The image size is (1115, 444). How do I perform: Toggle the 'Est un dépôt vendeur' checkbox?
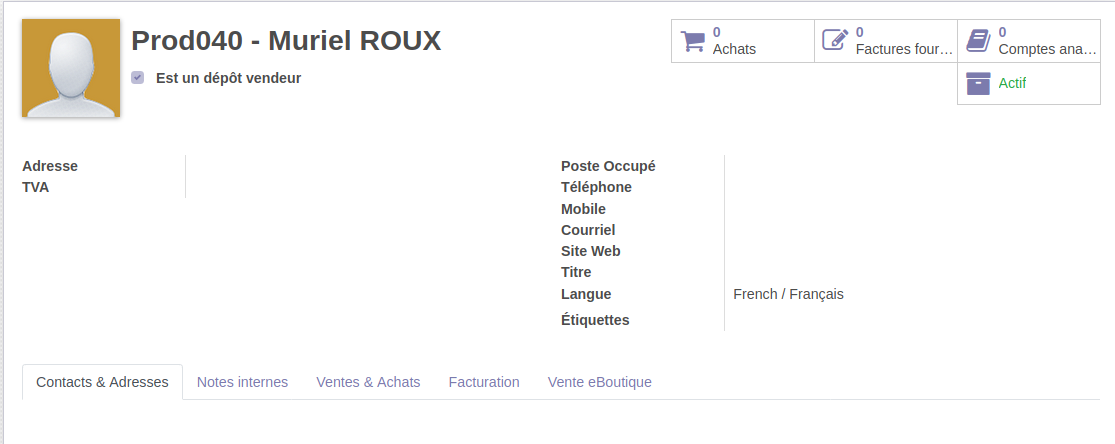coord(138,77)
